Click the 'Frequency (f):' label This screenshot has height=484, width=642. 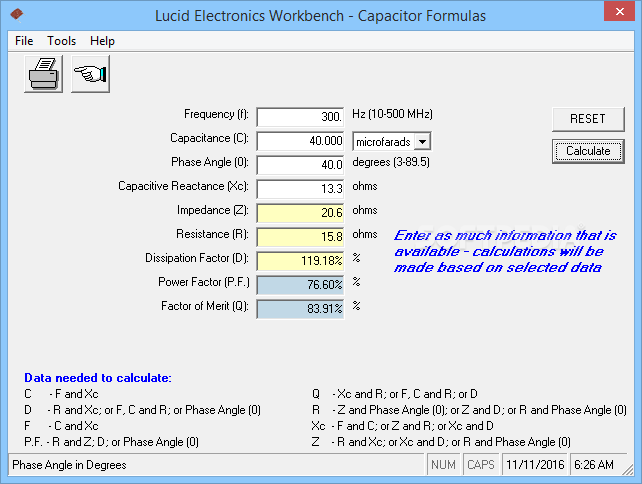coord(216,114)
